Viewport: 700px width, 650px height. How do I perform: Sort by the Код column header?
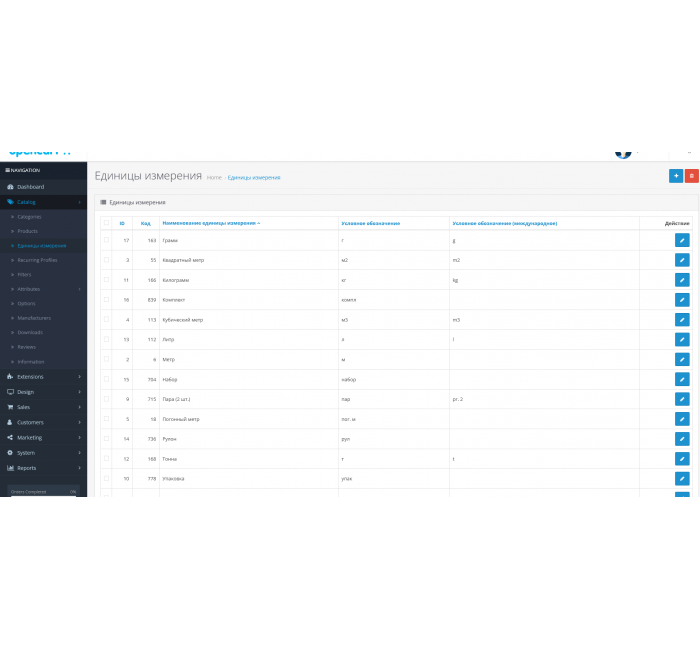[146, 223]
